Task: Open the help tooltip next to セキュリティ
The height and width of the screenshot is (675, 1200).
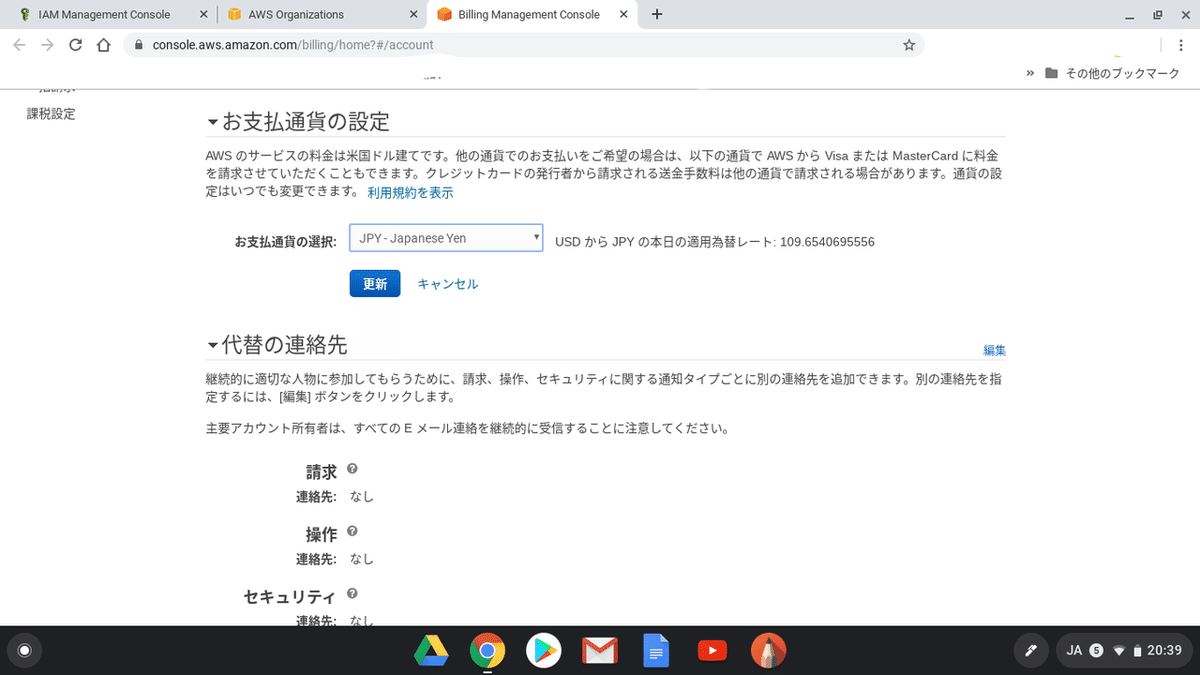Action: click(351, 594)
